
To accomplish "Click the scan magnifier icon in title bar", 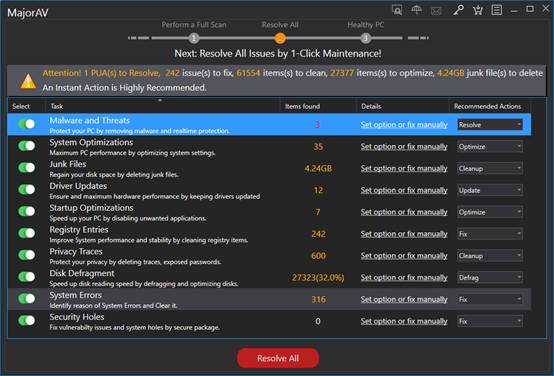I will 397,10.
